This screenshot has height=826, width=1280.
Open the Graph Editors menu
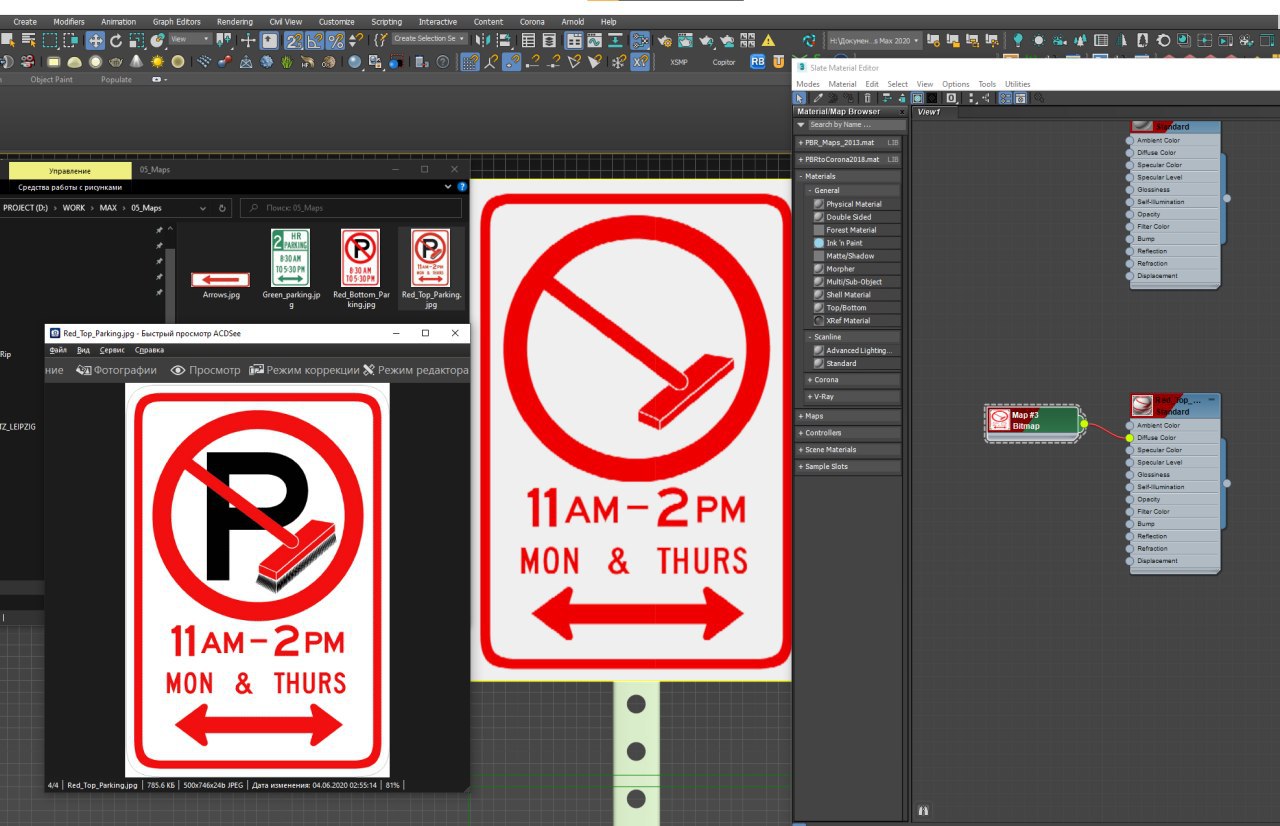click(176, 21)
